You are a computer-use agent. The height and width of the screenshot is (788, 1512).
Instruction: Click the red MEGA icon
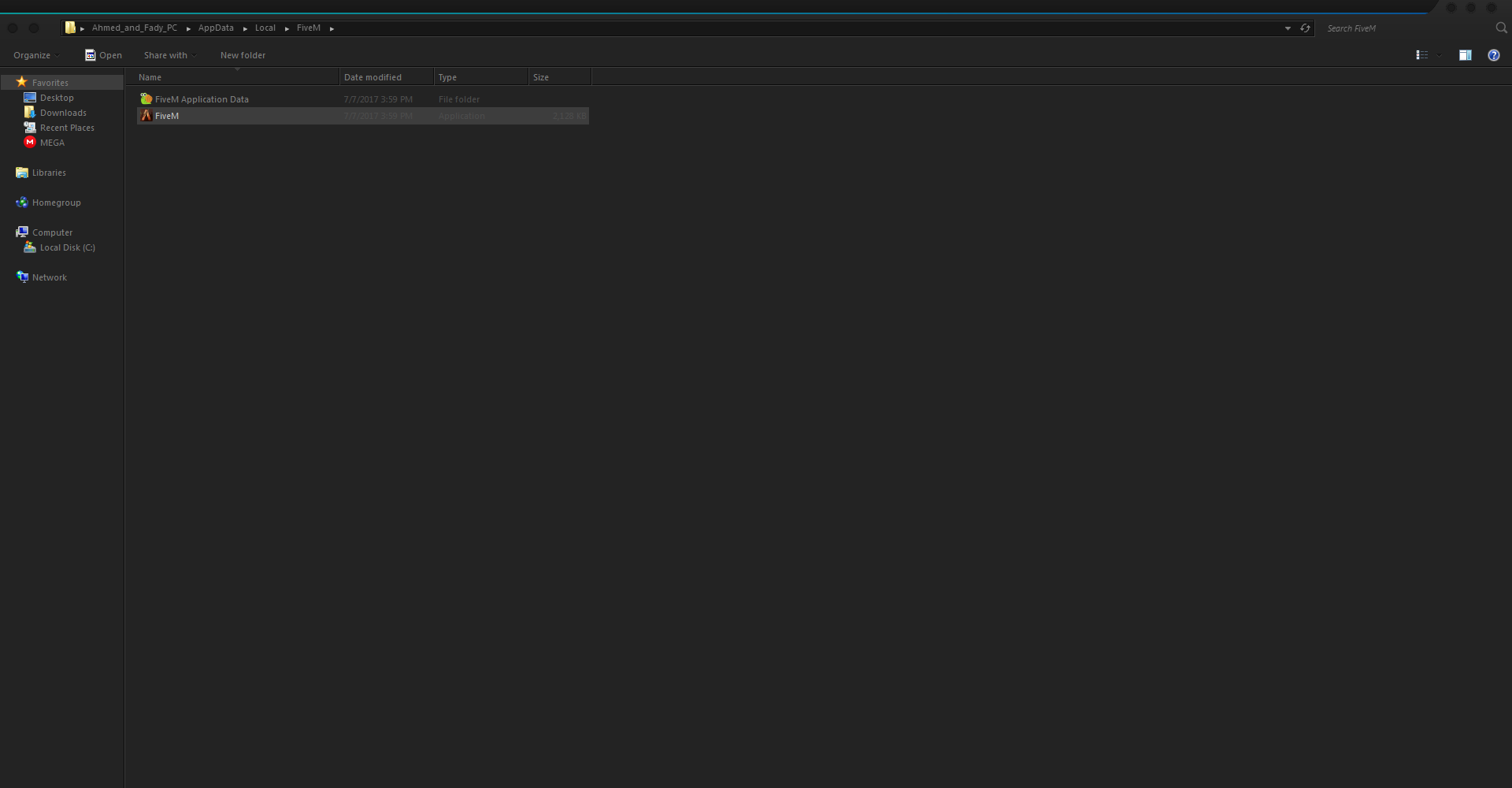[x=30, y=143]
